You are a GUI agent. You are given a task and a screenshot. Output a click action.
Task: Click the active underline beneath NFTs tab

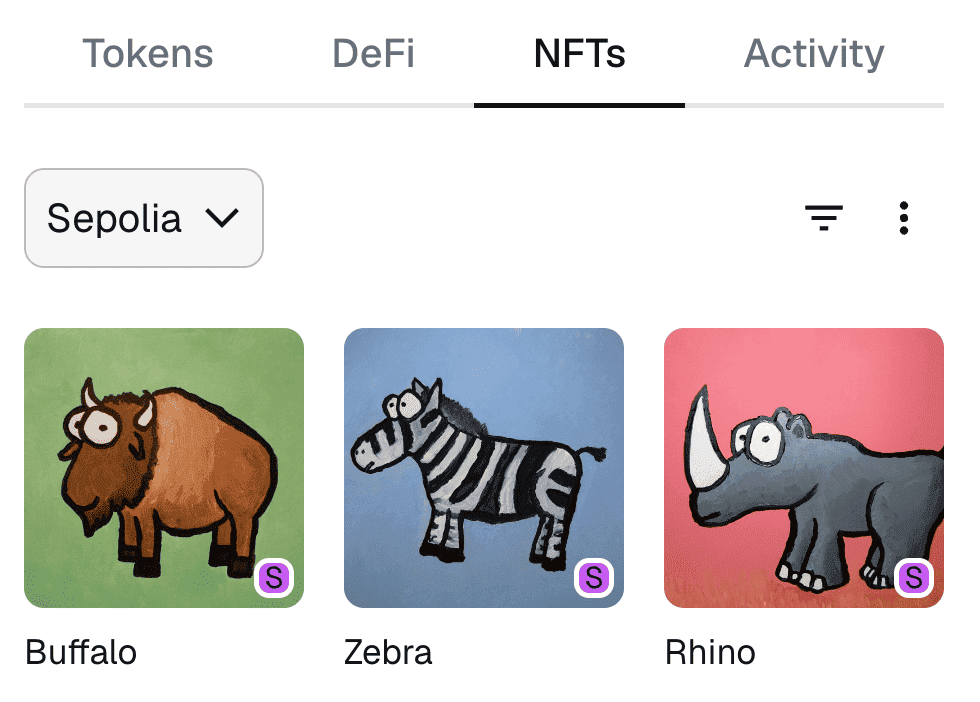(579, 105)
